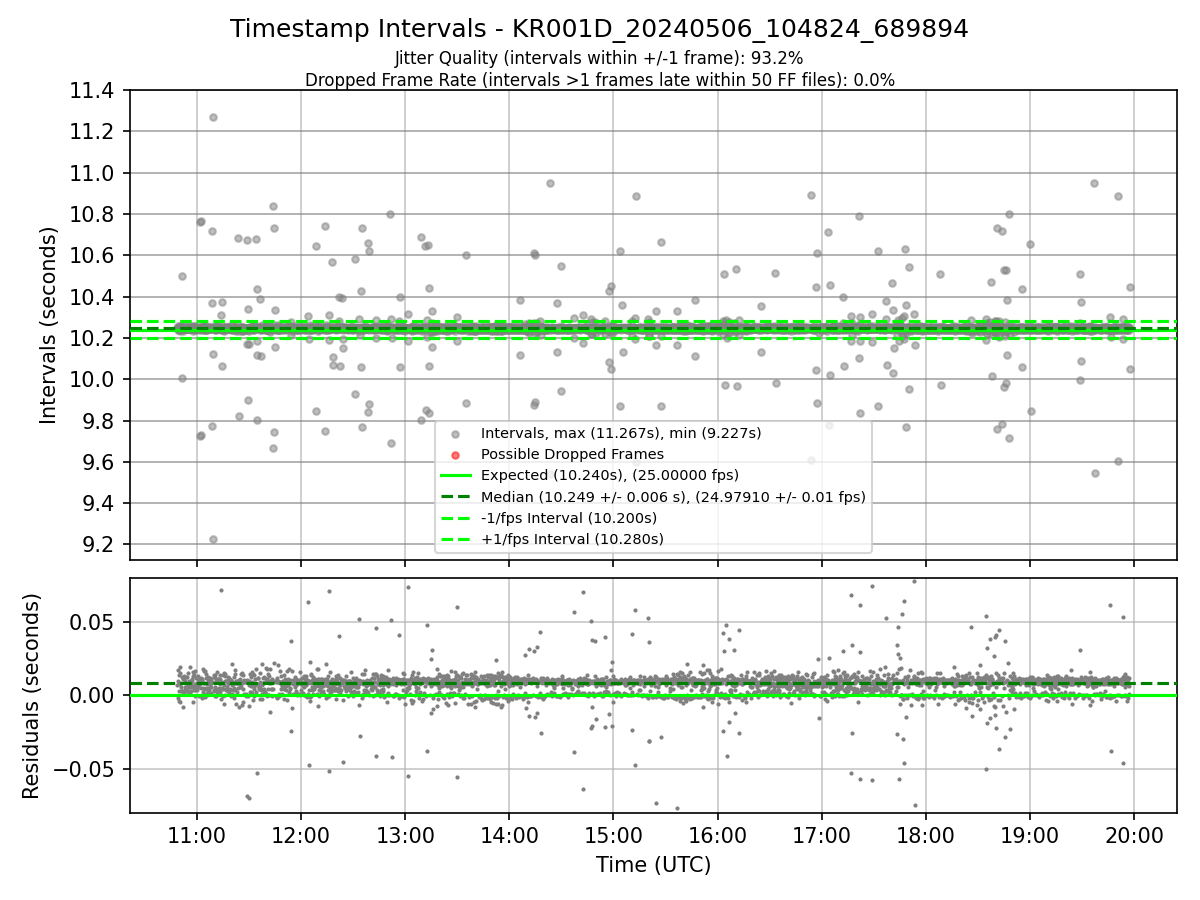The width and height of the screenshot is (1200, 900).
Task: Click the gray dot marker beside Intervals legend entry
Action: coord(455,434)
